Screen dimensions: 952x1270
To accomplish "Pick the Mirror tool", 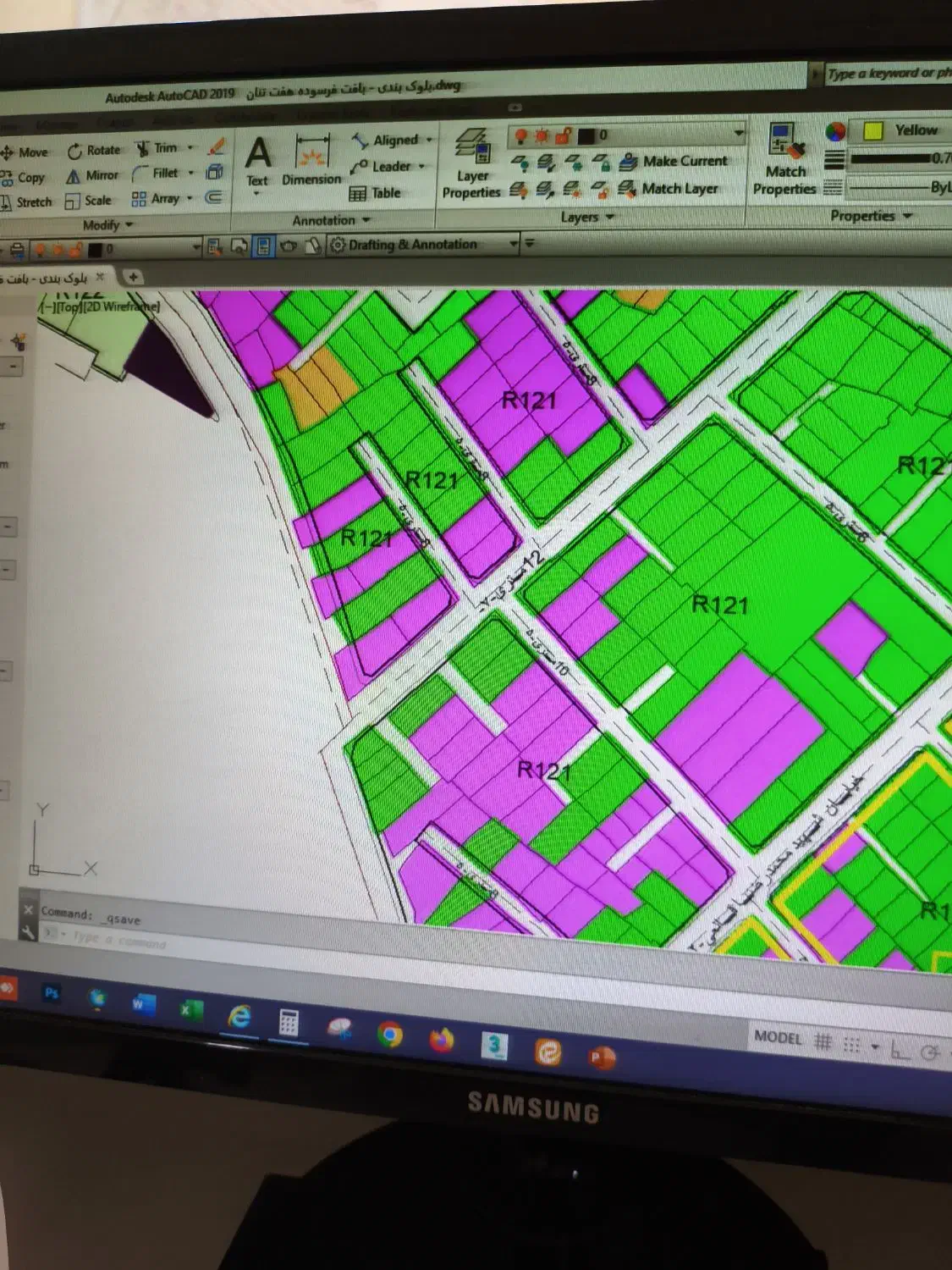I will 92,176.
